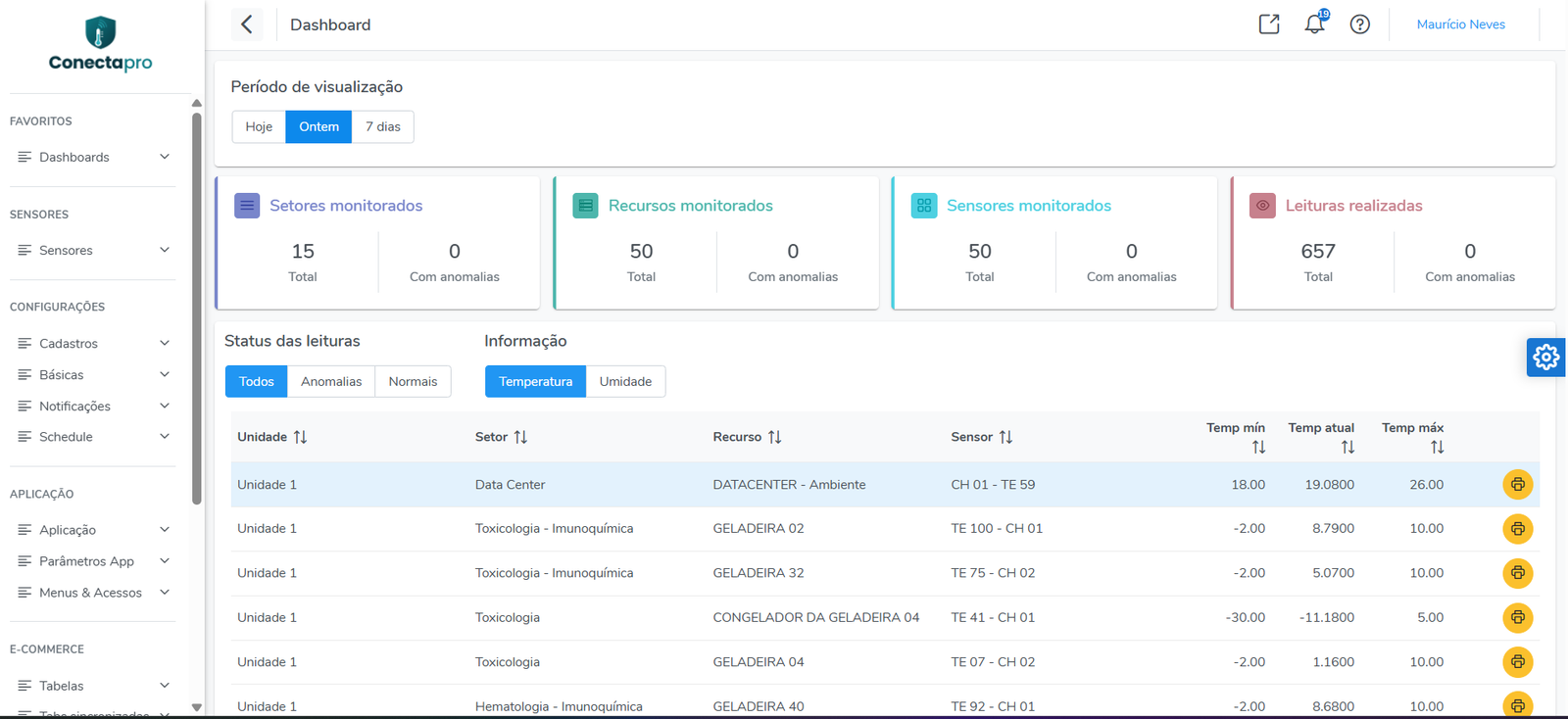Image resolution: width=1568 pixels, height=719 pixels.
Task: Click the Setores monitorados card icon
Action: click(247, 206)
